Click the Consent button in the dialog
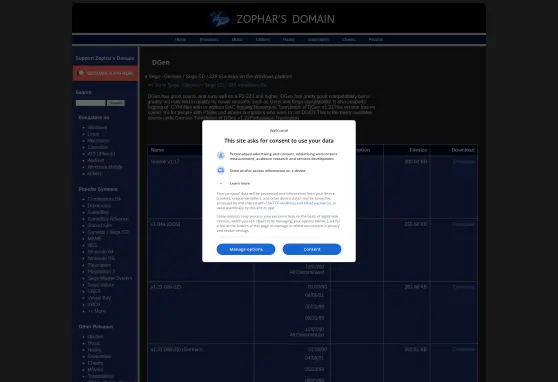Screen dimensions: 558x382 (x=312, y=249)
